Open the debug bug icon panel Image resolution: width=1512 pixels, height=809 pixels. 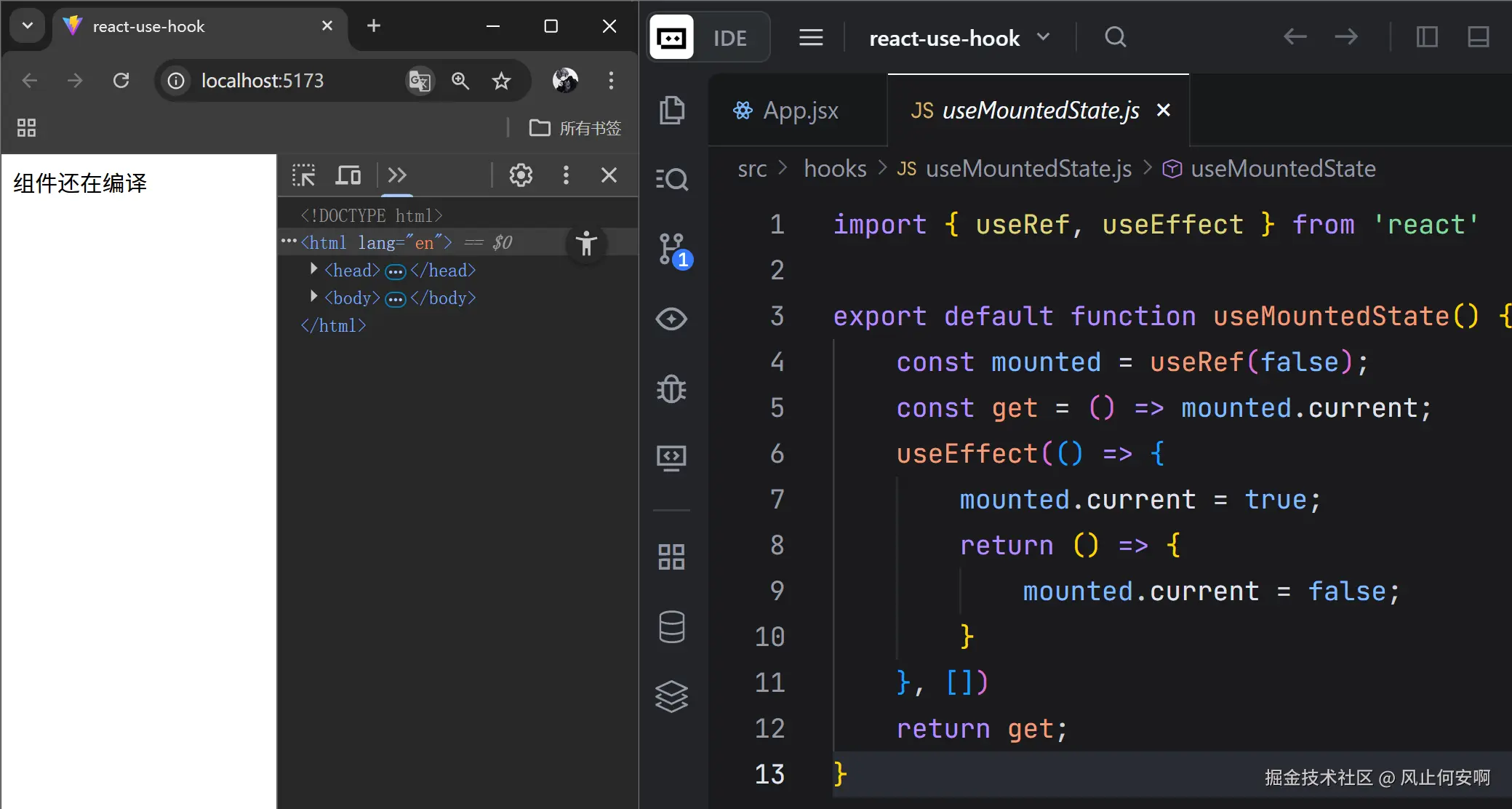coord(671,389)
